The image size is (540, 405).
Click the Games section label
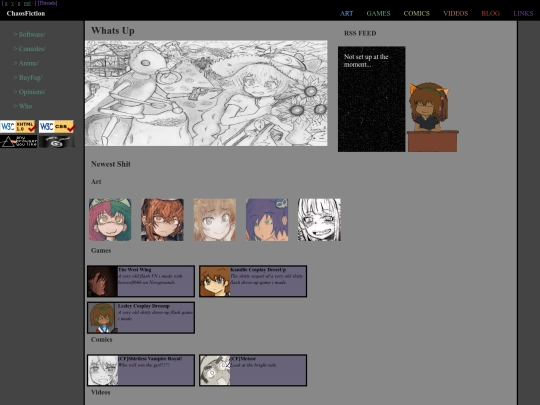[101, 251]
